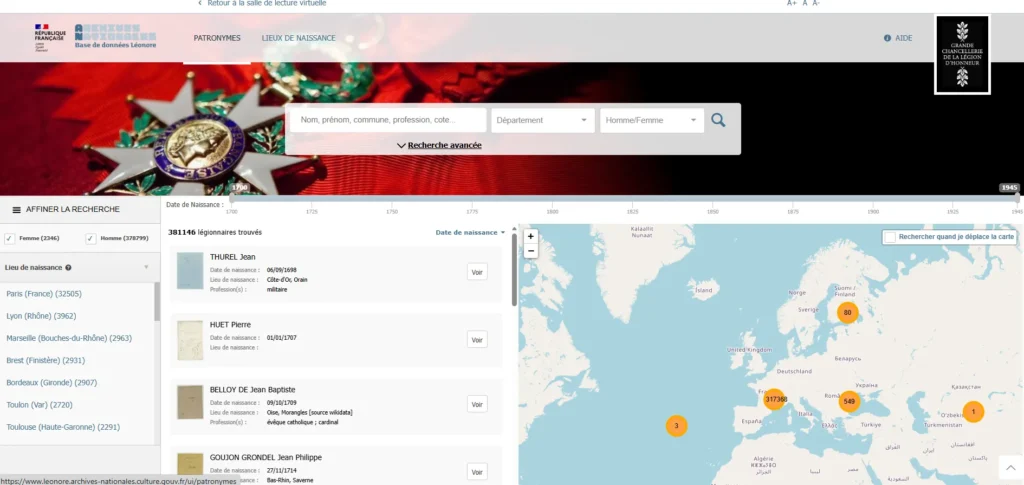Click the magnifying glass search icon
The image size is (1024, 485).
718,121
